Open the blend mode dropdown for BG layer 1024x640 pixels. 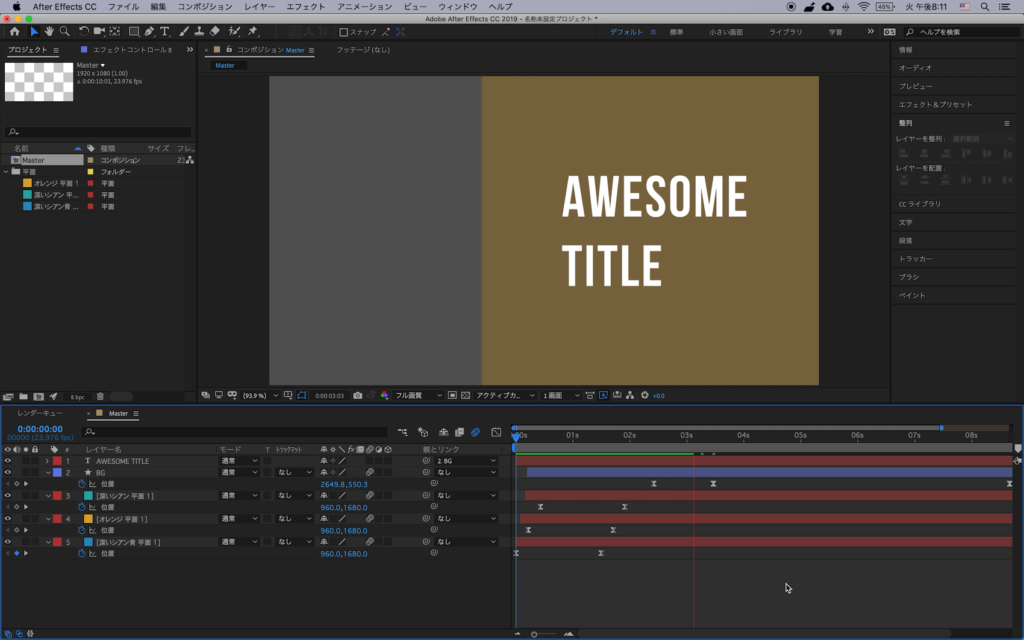(x=240, y=472)
